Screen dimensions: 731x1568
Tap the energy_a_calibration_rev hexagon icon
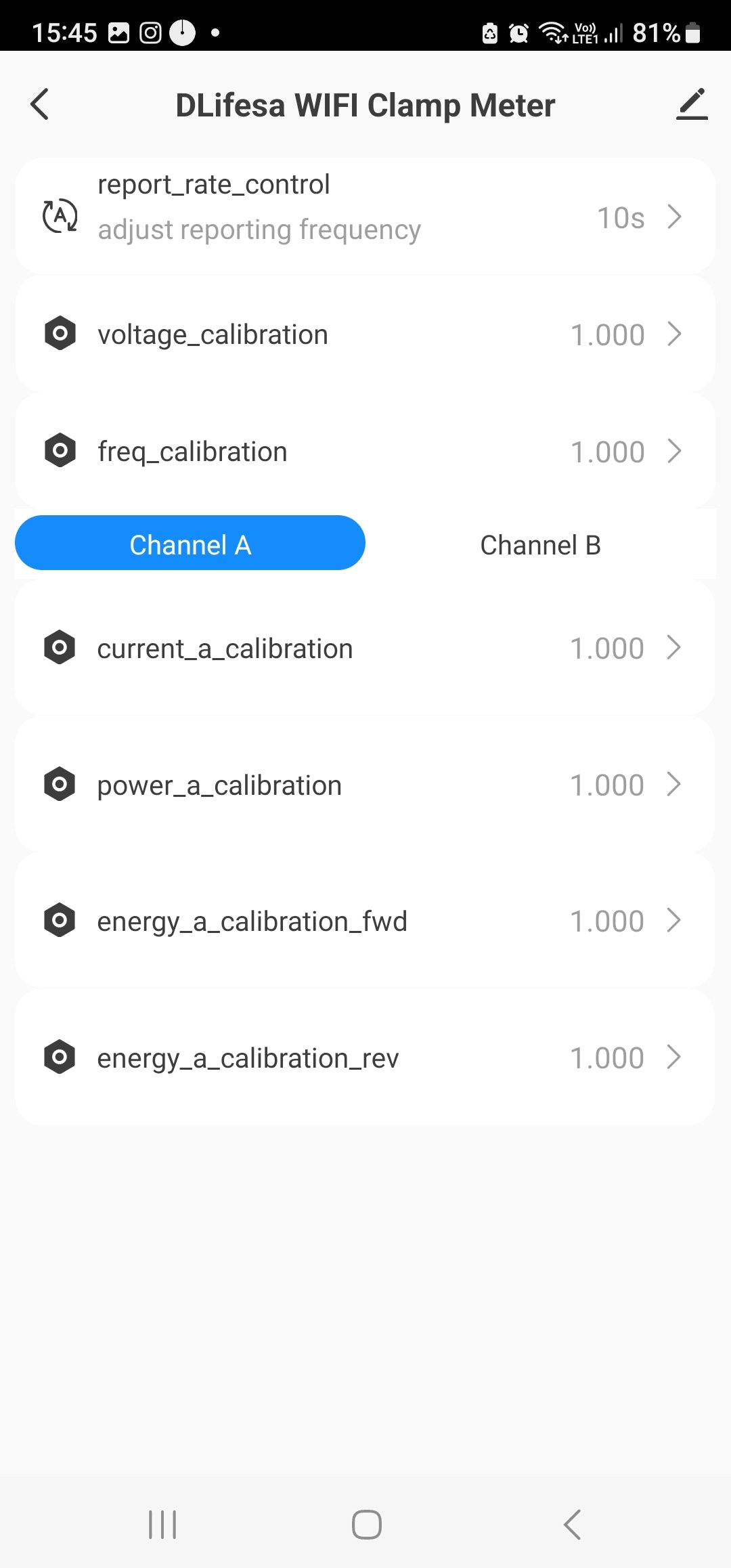[60, 1057]
